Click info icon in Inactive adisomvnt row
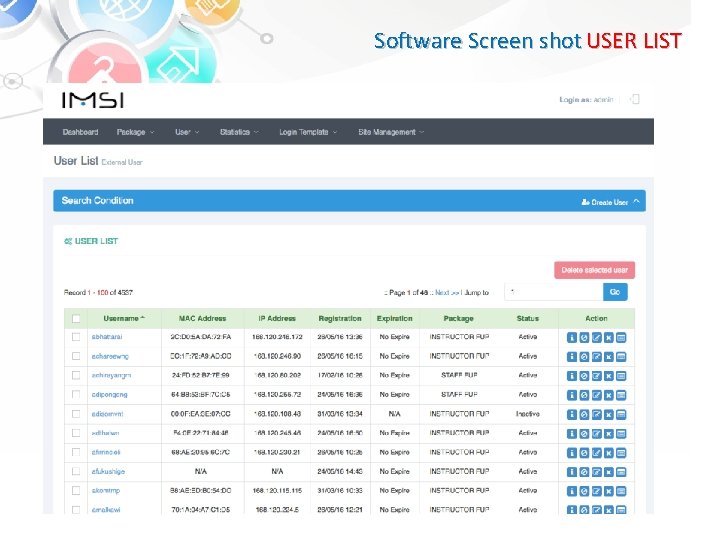The image size is (720, 540). point(572,415)
